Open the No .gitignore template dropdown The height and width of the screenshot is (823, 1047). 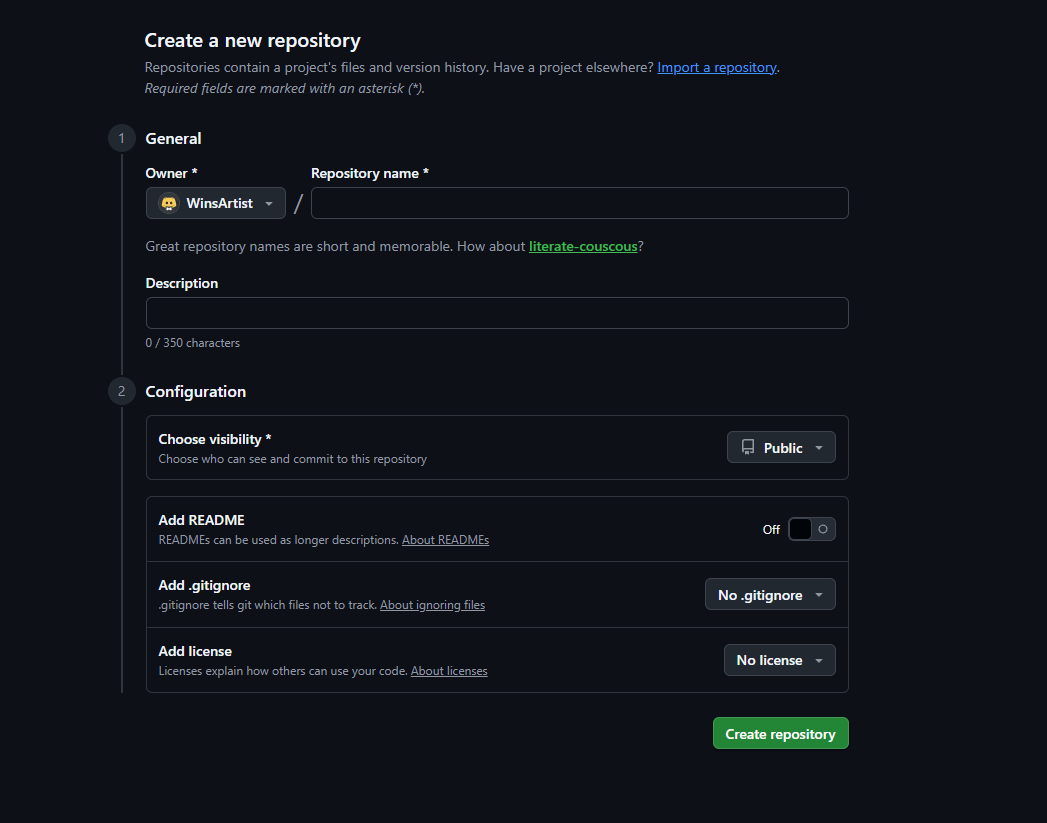(x=769, y=595)
